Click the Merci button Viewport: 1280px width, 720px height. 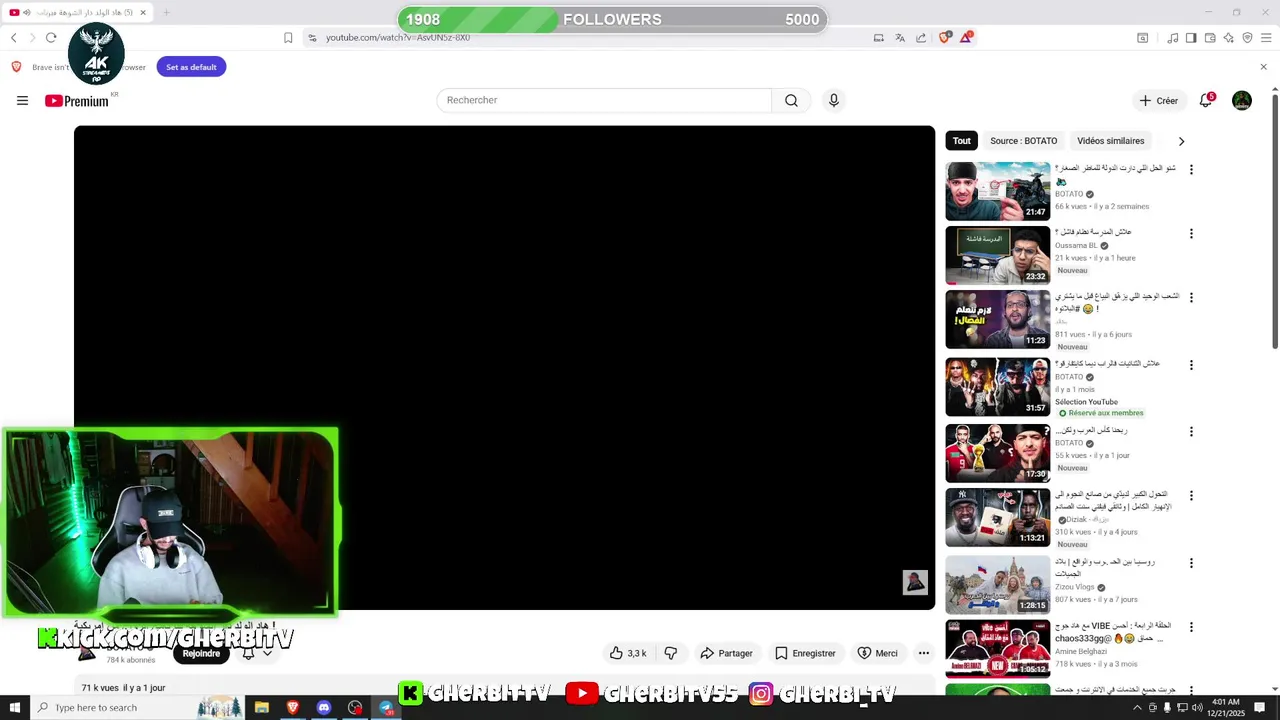(877, 653)
